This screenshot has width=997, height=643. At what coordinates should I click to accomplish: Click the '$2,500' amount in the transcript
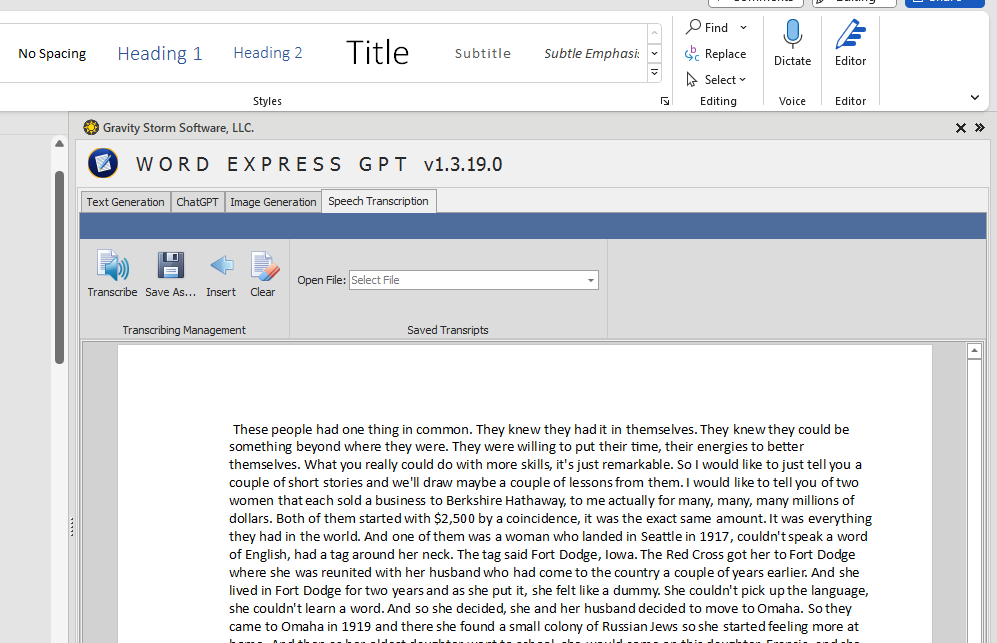click(454, 518)
